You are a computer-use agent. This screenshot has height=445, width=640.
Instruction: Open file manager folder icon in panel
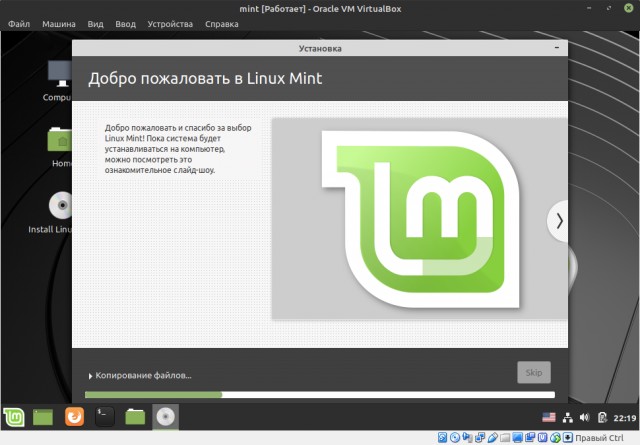[x=135, y=417]
